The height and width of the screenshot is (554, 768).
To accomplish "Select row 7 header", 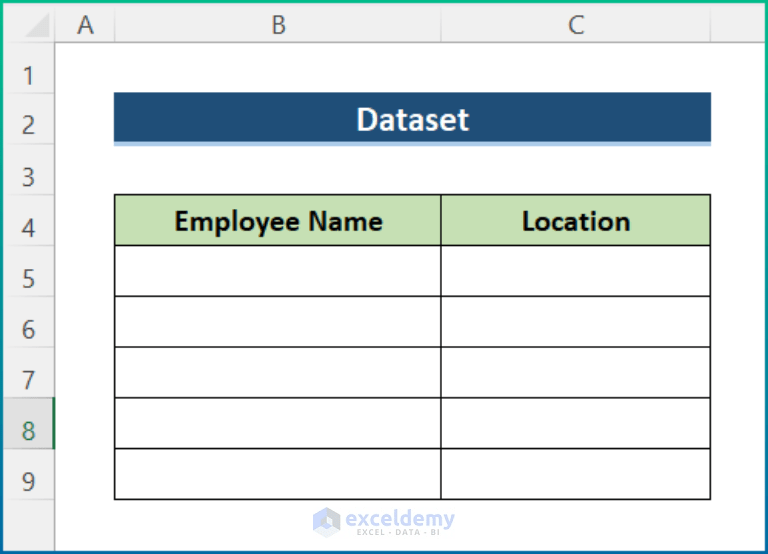I will tap(29, 373).
